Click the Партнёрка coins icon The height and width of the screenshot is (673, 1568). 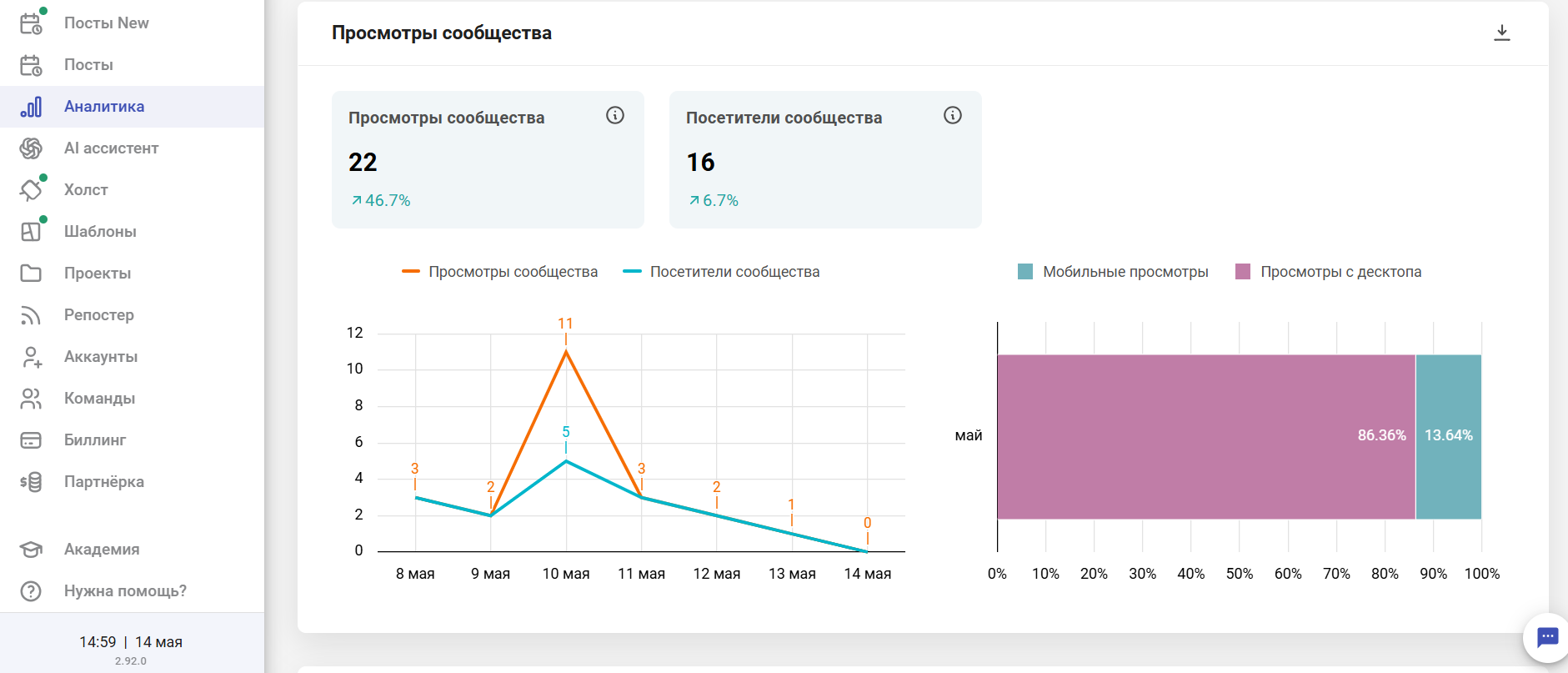(31, 482)
